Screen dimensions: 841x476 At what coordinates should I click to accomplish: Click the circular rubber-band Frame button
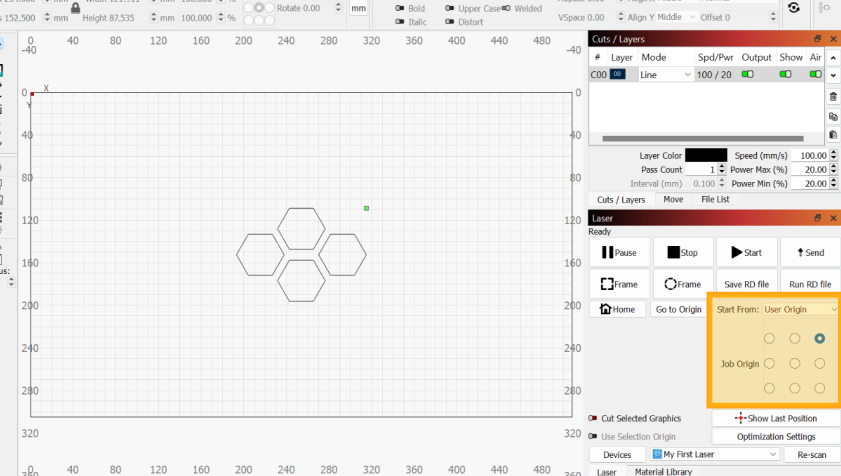pos(683,284)
